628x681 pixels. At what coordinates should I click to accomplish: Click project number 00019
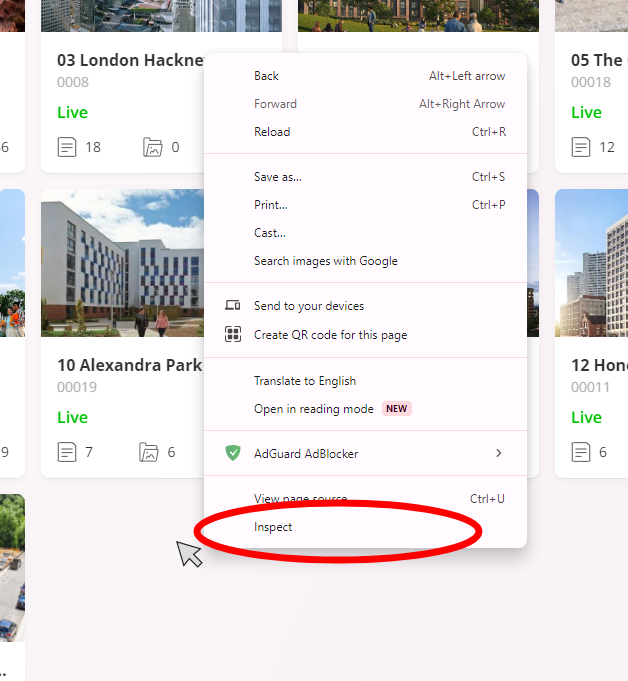[77, 387]
